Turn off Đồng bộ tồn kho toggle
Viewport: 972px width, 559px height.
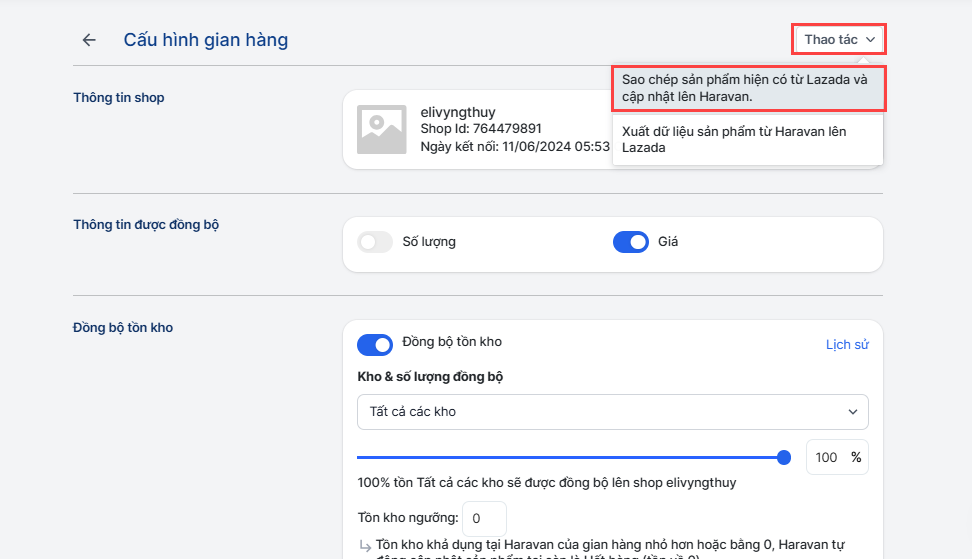click(x=375, y=345)
